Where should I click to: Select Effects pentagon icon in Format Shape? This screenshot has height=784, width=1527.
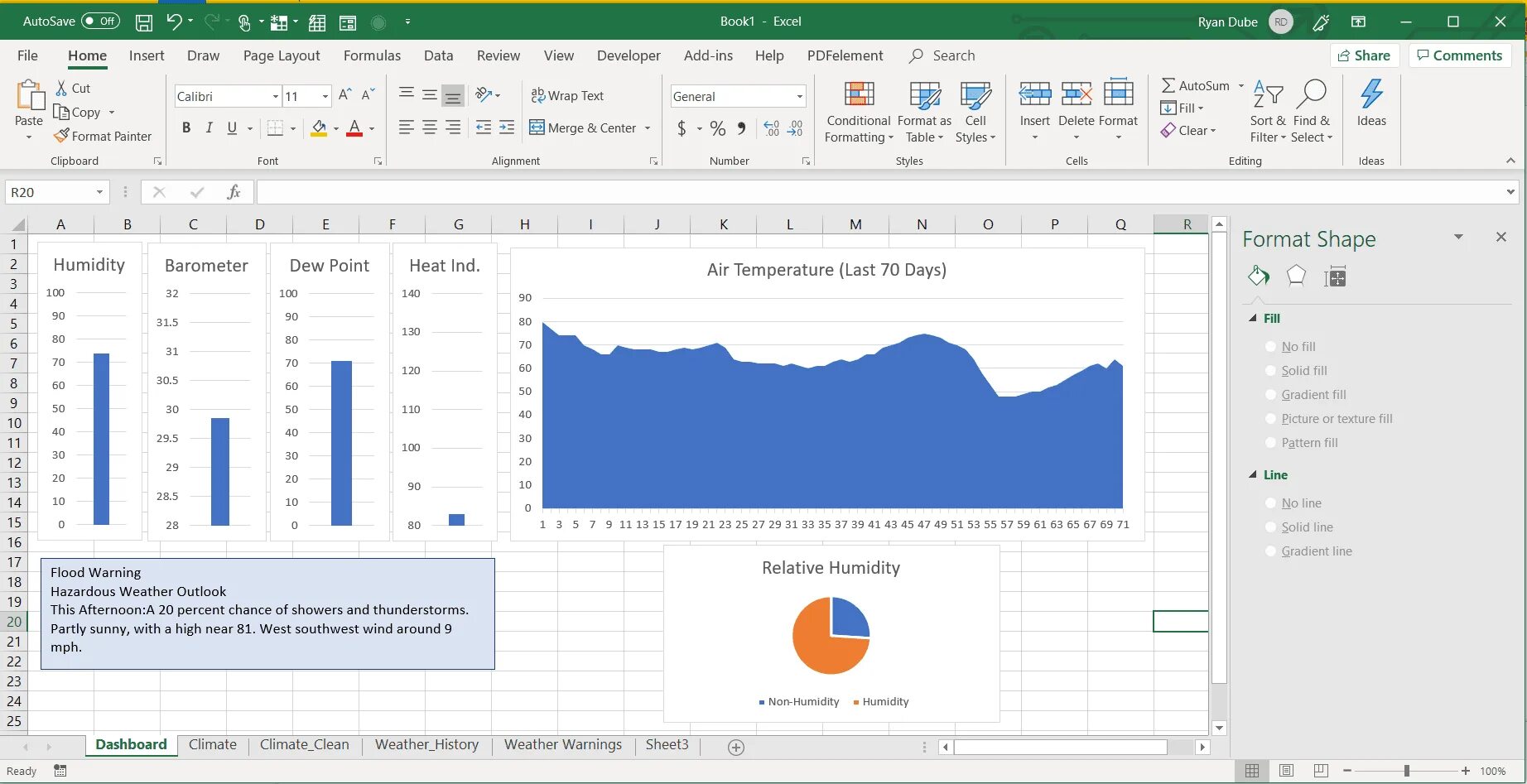tap(1296, 276)
